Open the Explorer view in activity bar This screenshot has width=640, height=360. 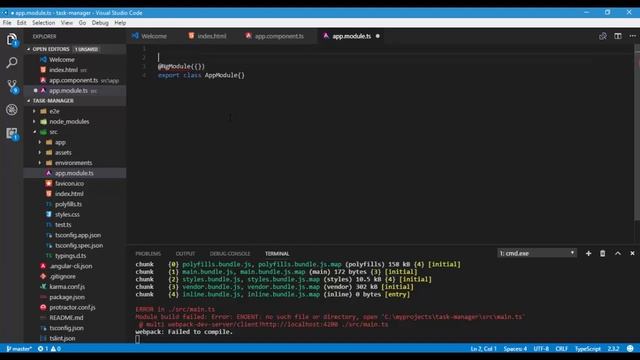(x=12, y=40)
